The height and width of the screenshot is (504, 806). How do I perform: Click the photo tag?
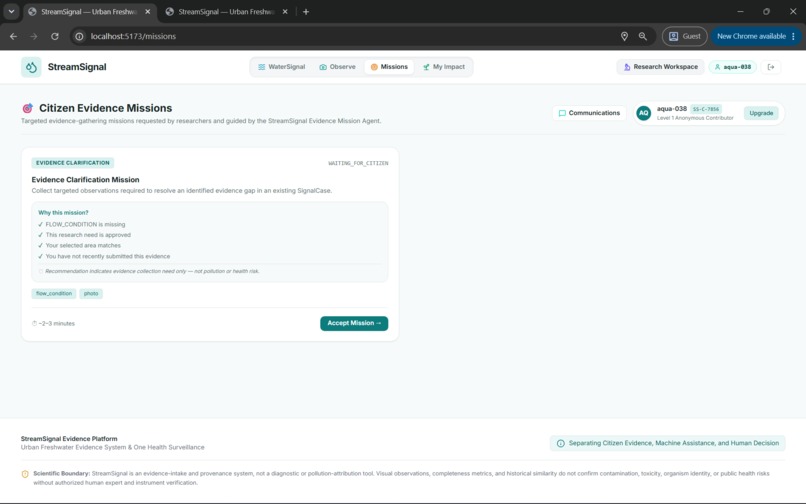pos(91,293)
